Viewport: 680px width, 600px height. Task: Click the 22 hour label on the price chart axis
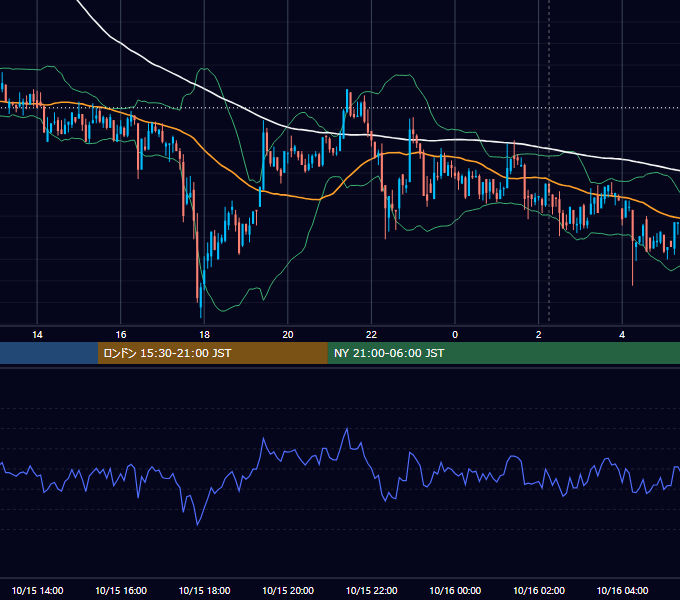(371, 335)
